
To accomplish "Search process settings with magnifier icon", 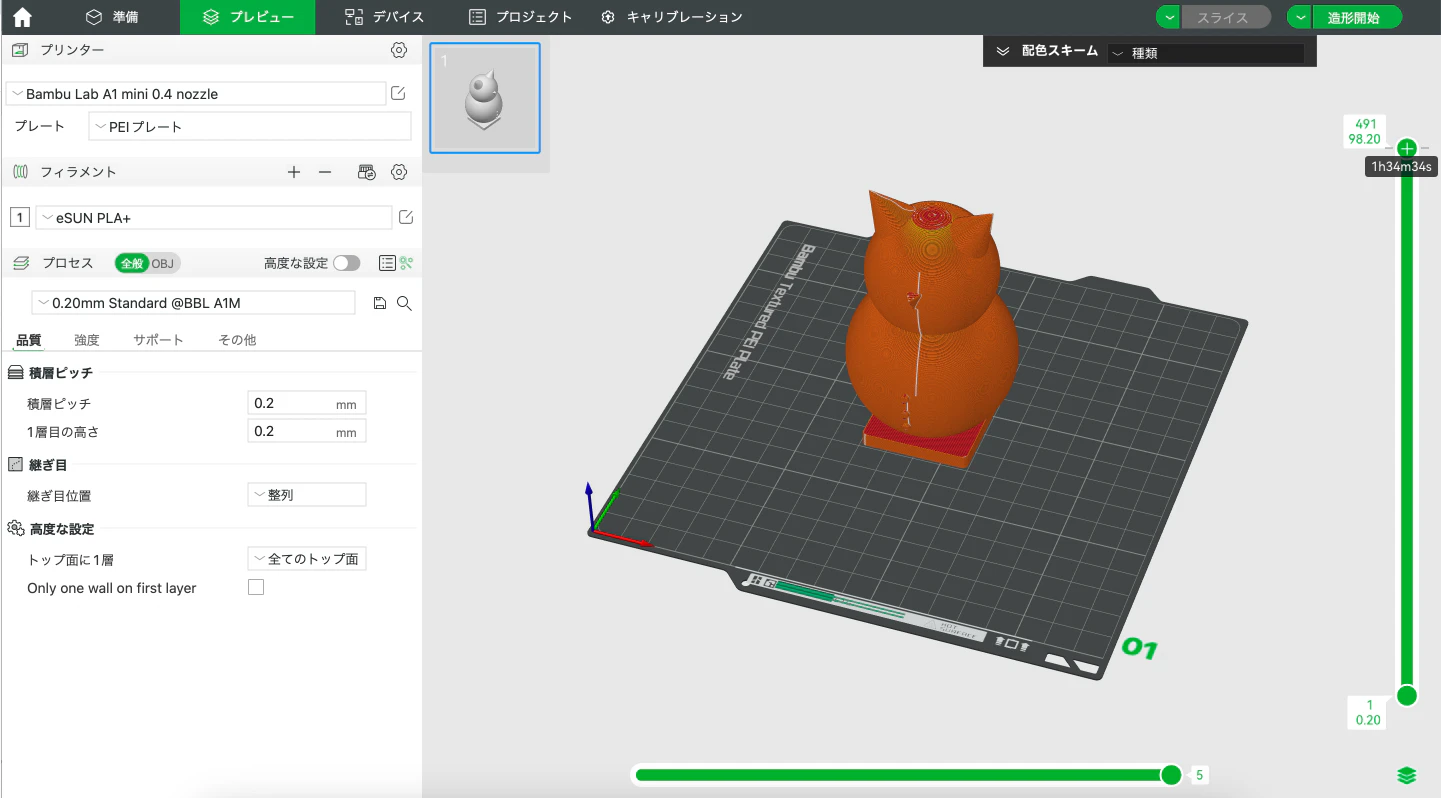I will click(x=404, y=303).
